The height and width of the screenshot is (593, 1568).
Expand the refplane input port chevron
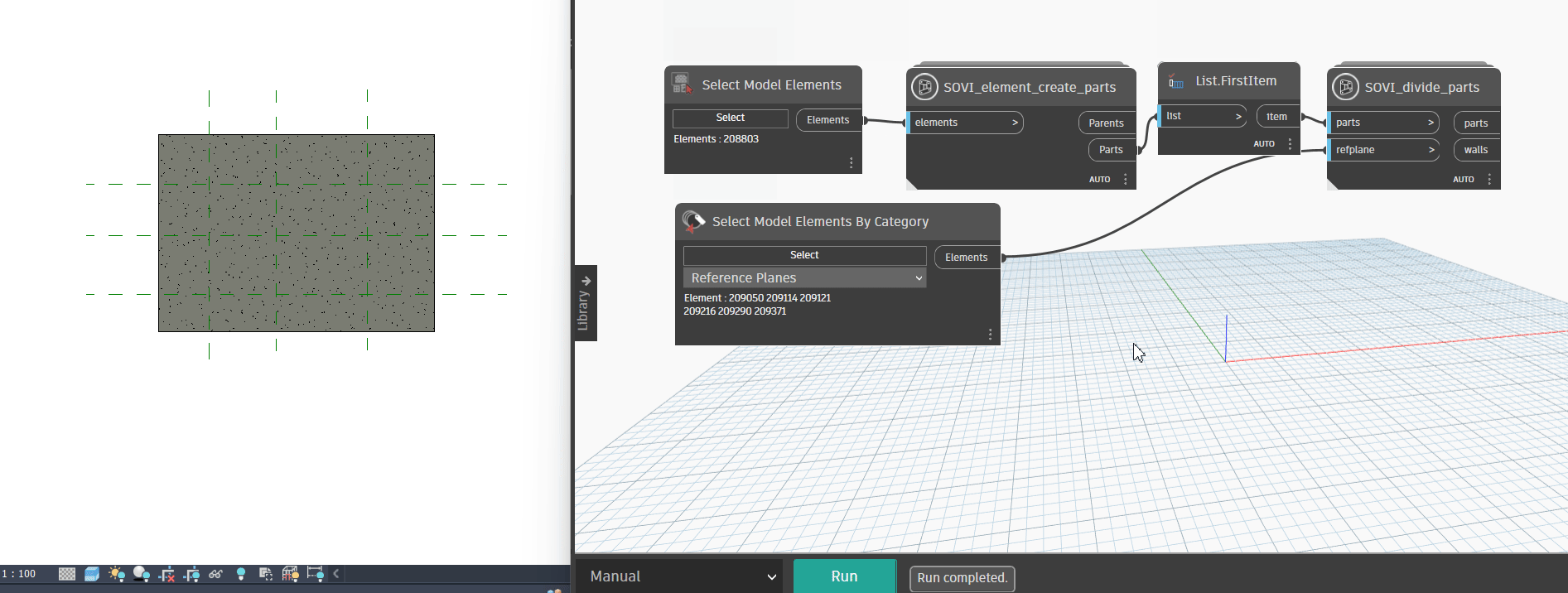tap(1430, 150)
